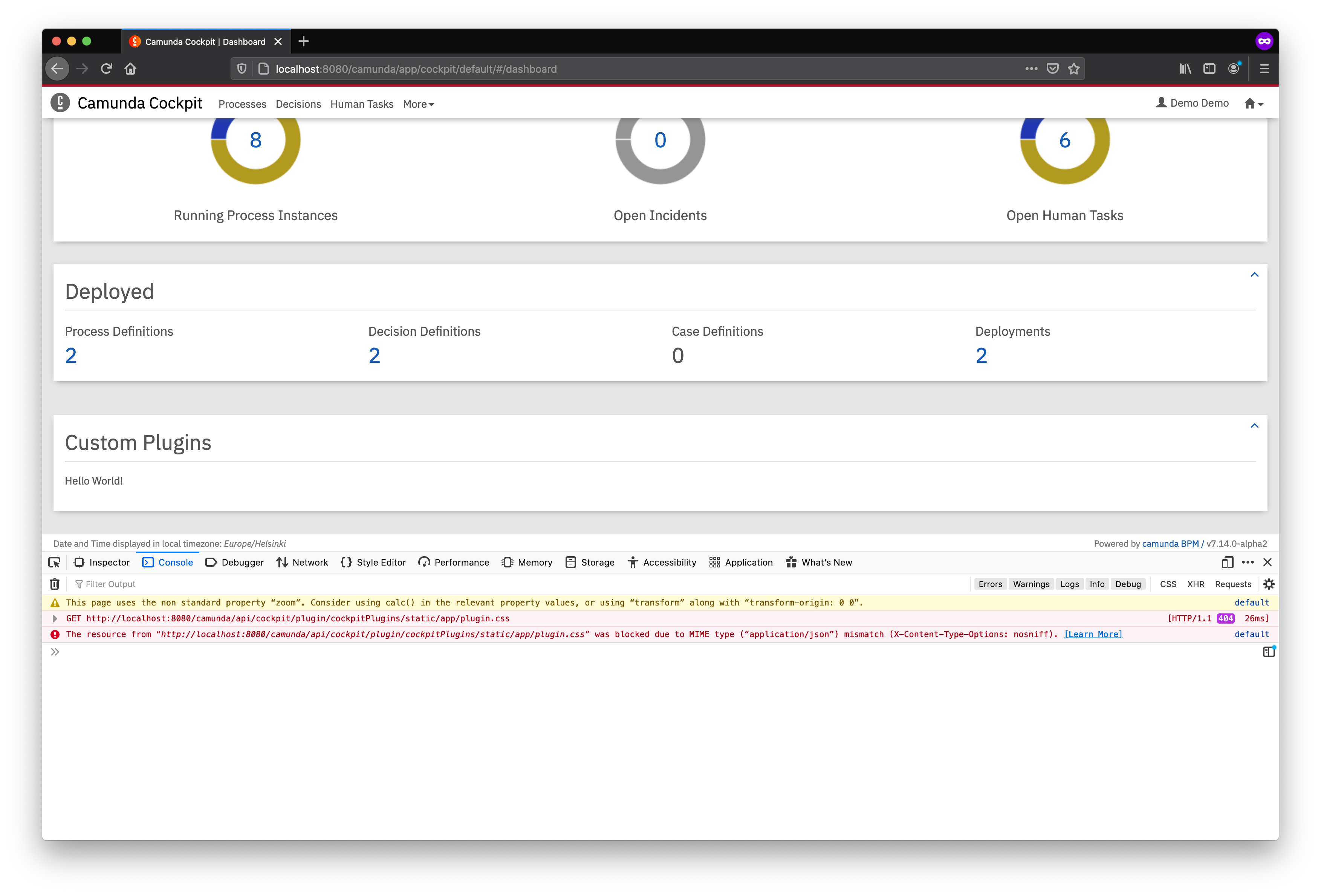This screenshot has width=1321, height=896.
Task: Close the Camunda Cockpit Dashboard tab
Action: 278,41
